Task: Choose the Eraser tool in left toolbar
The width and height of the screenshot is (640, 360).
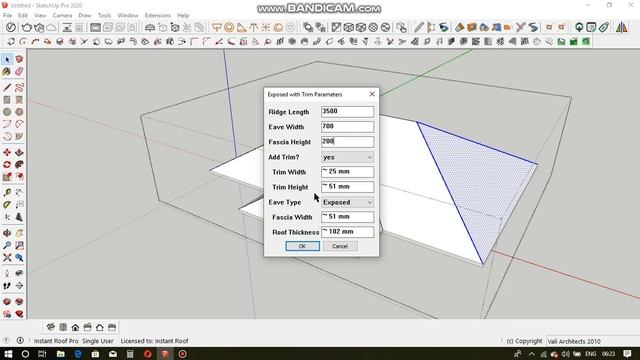Action: pyautogui.click(x=19, y=72)
